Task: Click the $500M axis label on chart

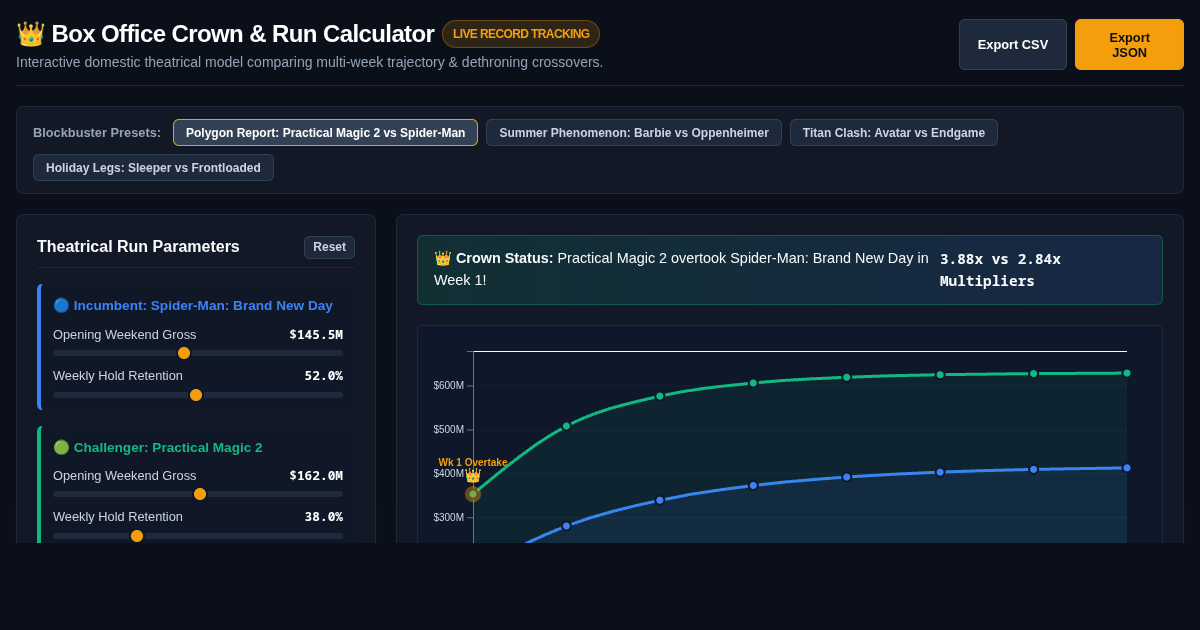Action: point(448,430)
